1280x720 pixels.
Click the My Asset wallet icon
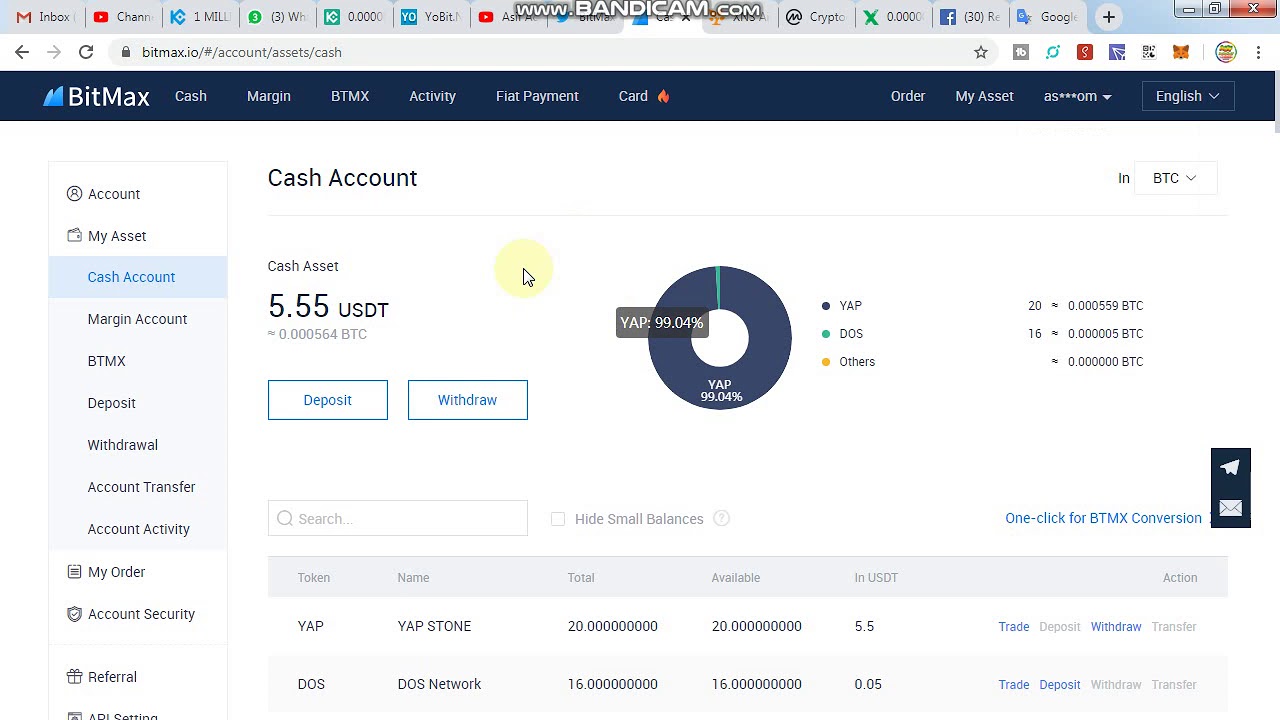[74, 235]
